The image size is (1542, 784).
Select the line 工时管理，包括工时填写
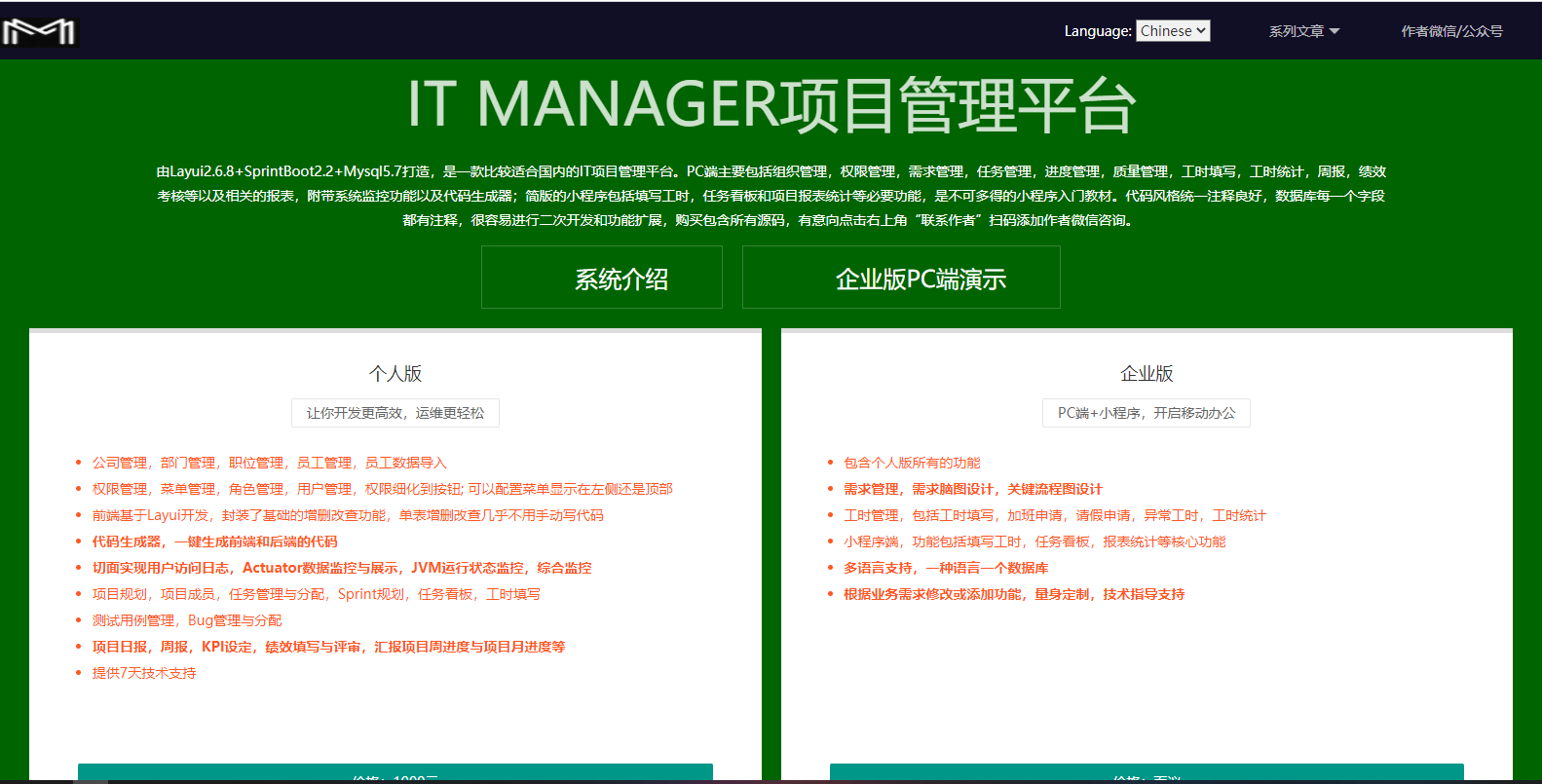click(1055, 515)
